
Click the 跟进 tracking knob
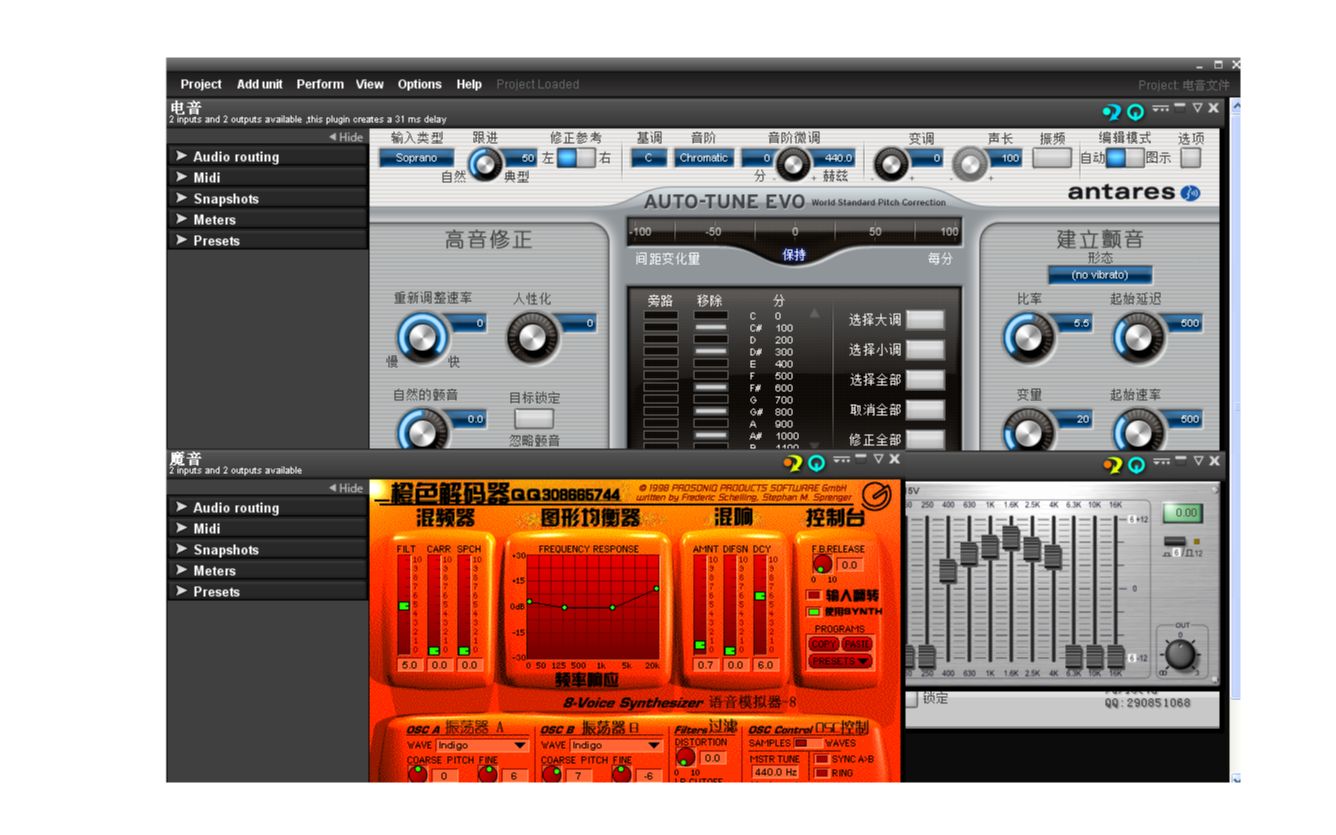[486, 164]
